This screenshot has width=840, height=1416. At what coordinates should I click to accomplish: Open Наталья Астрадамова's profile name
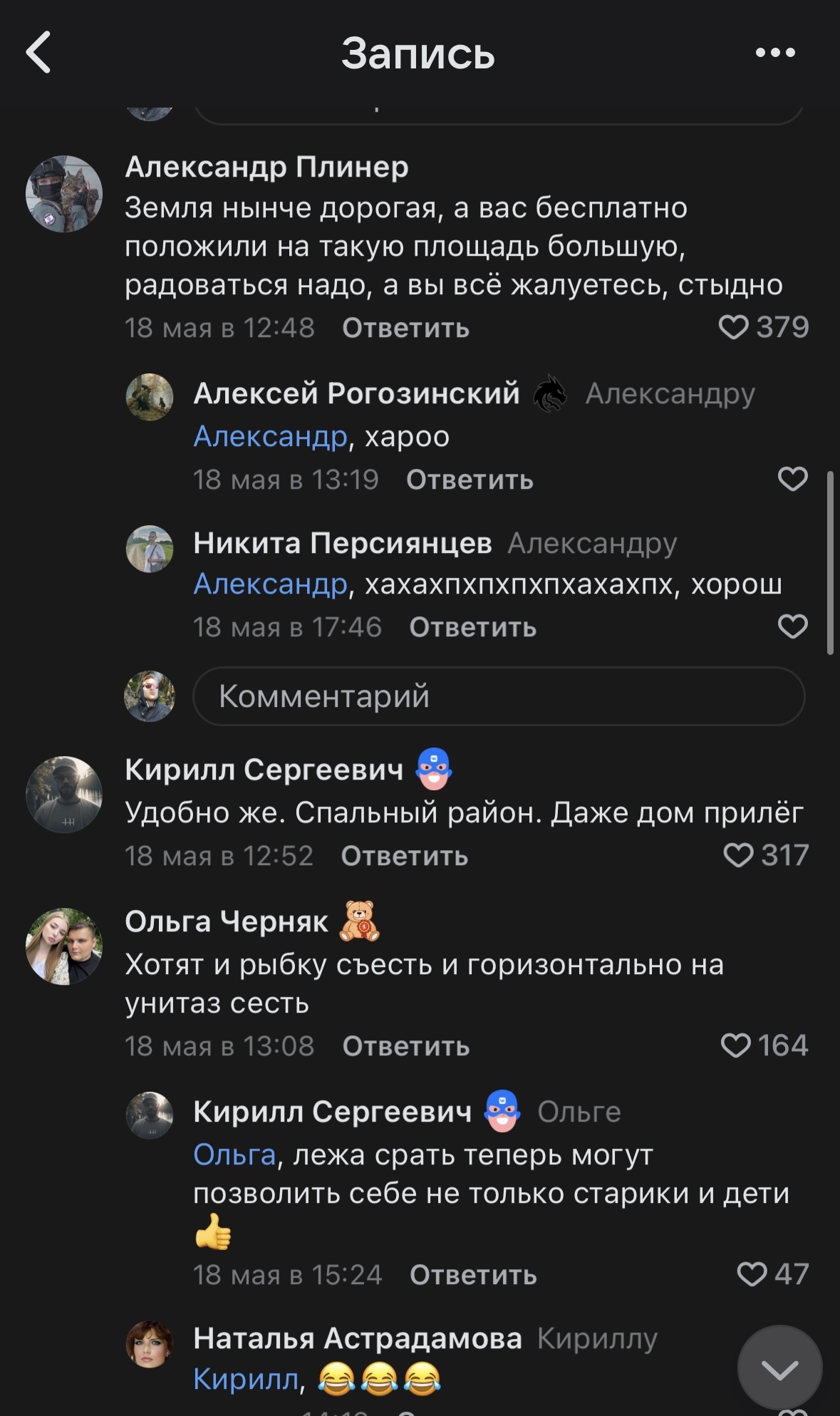[358, 1338]
